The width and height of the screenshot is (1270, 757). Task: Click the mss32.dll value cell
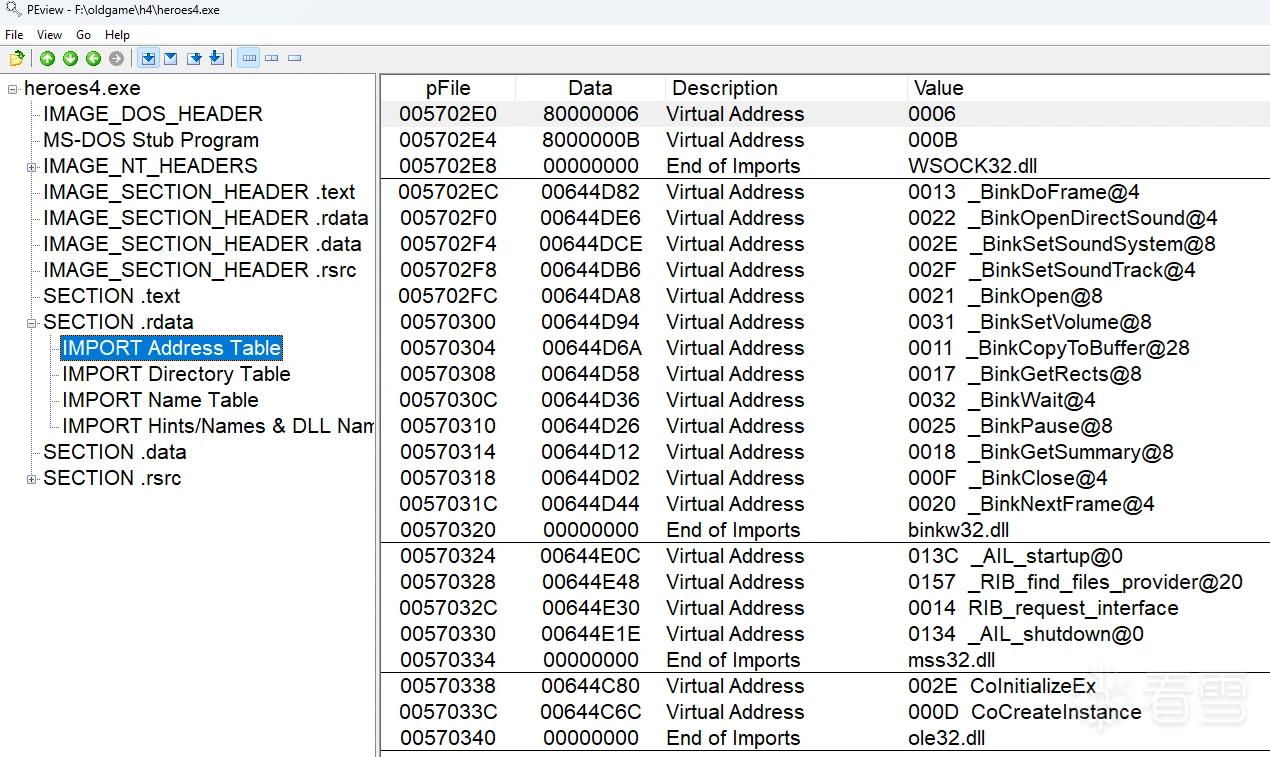point(952,660)
